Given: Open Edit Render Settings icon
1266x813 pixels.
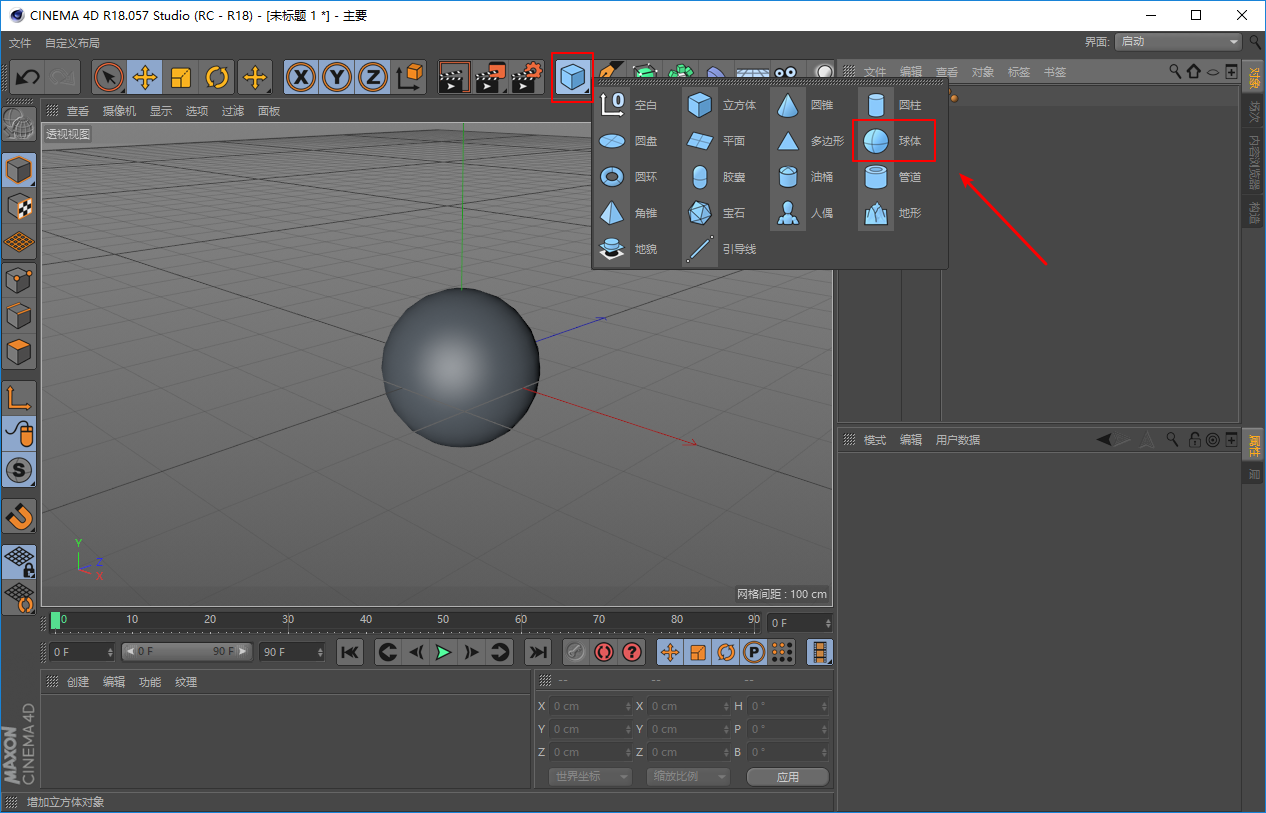Looking at the screenshot, I should point(527,77).
